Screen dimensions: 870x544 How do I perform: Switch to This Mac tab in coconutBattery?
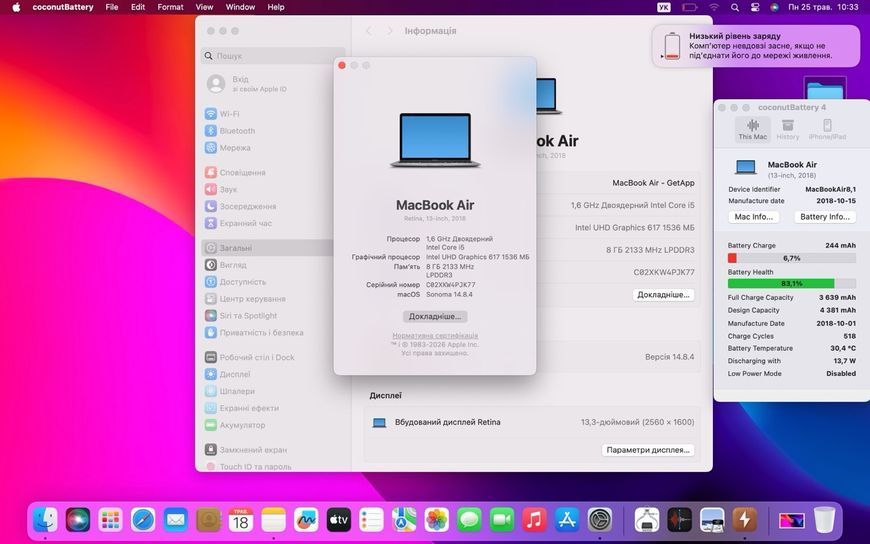(x=752, y=129)
